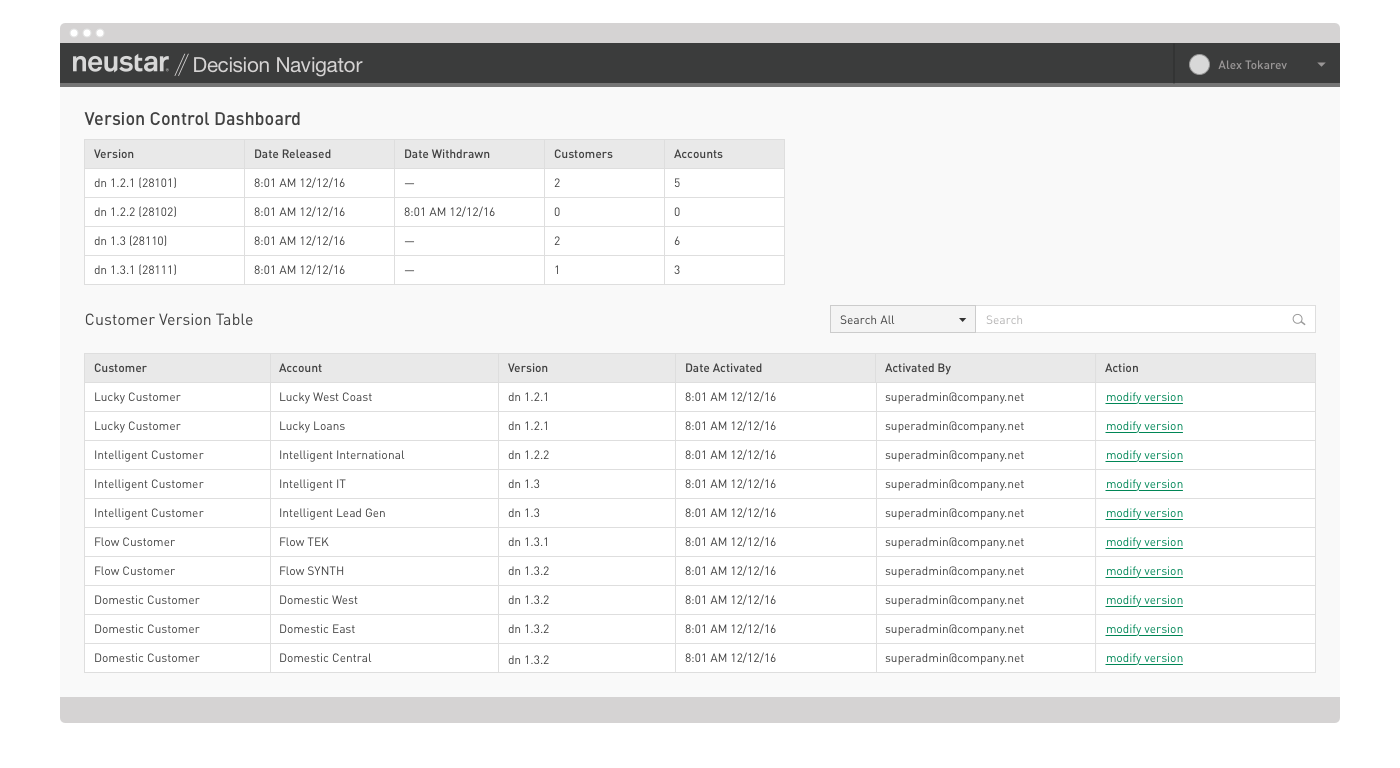Select the dn 1.3 (28110) version cell
Viewport: 1400px width, 768px height.
[x=164, y=241]
